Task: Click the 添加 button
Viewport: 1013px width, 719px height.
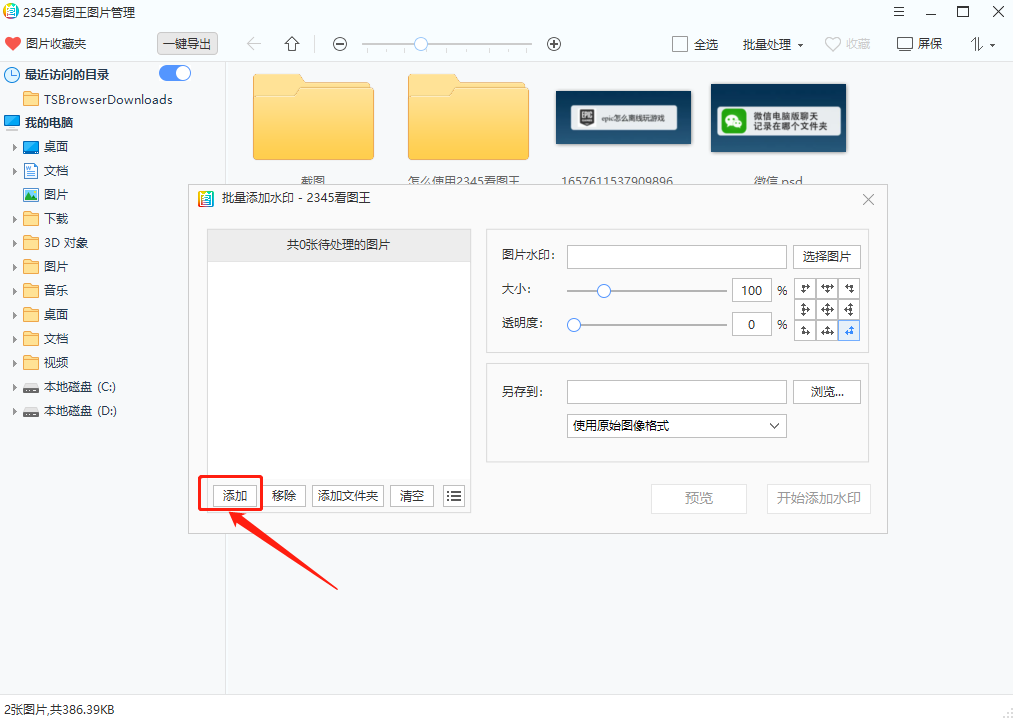Action: [x=235, y=496]
